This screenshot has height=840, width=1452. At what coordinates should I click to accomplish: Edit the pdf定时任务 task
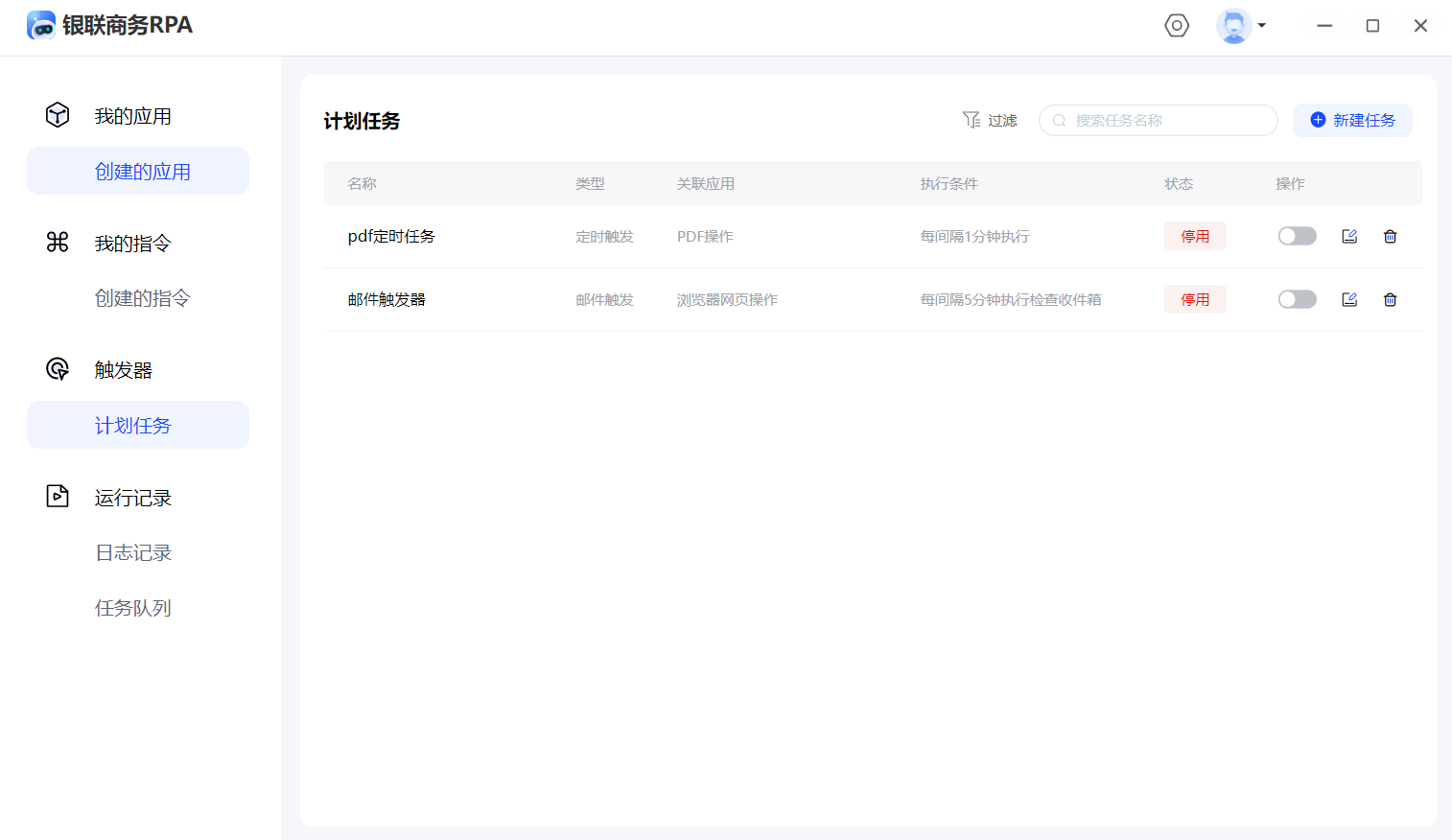tap(1349, 237)
